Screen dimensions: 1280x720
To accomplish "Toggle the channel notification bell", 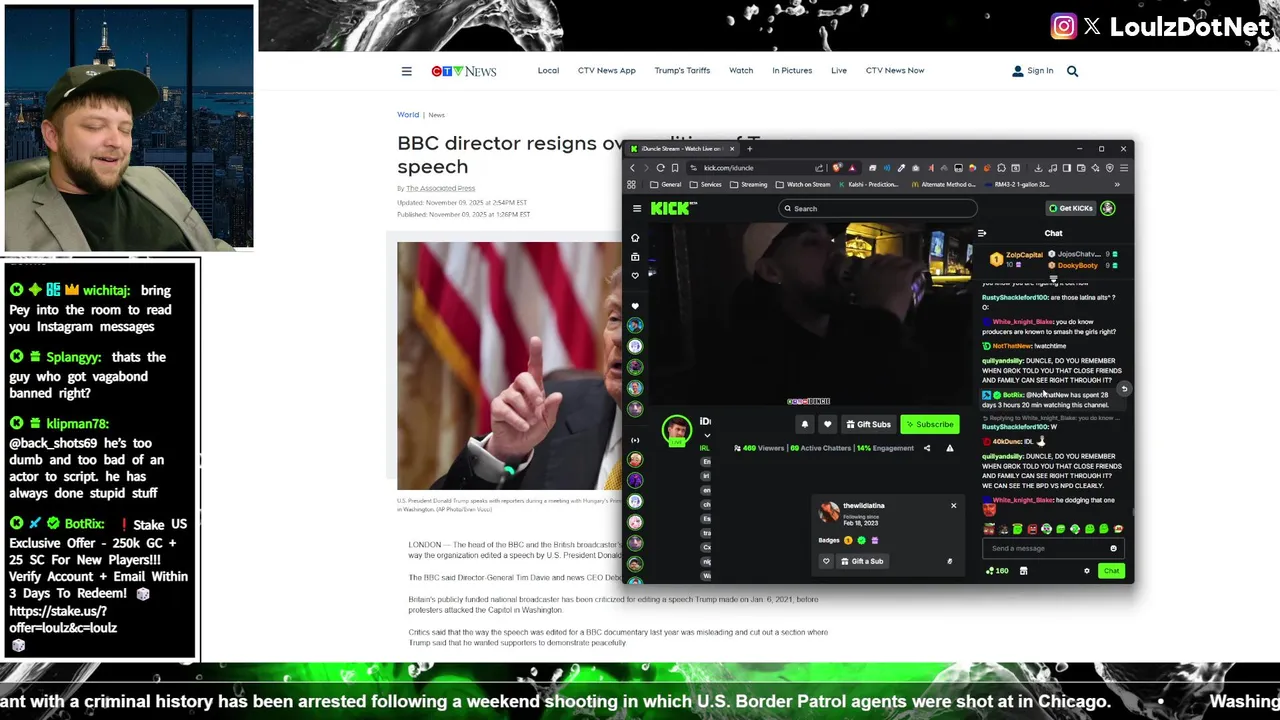I will coord(804,424).
